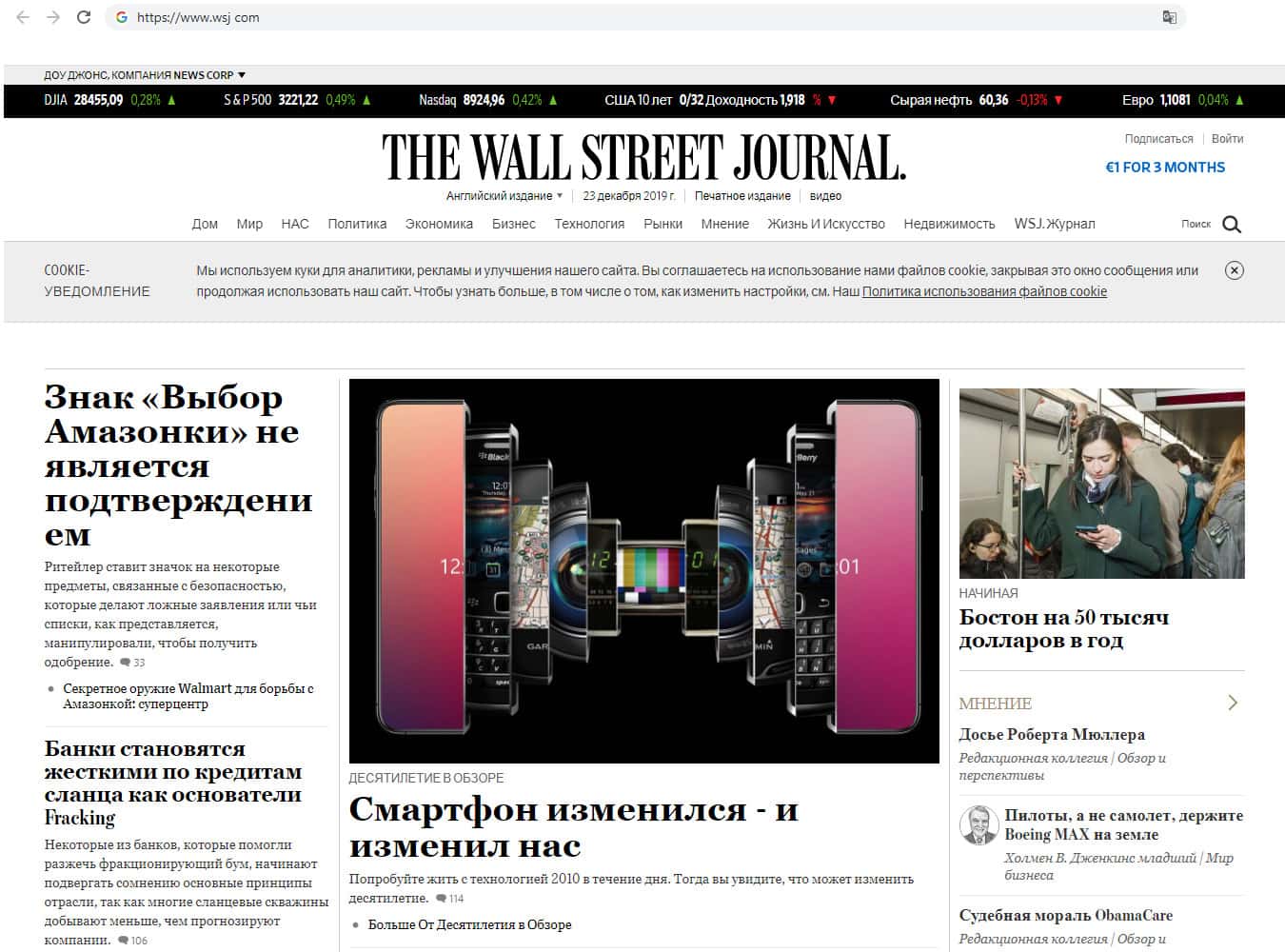Click the Сырая нефть crude oil ticker
This screenshot has width=1285, height=952.
(977, 100)
